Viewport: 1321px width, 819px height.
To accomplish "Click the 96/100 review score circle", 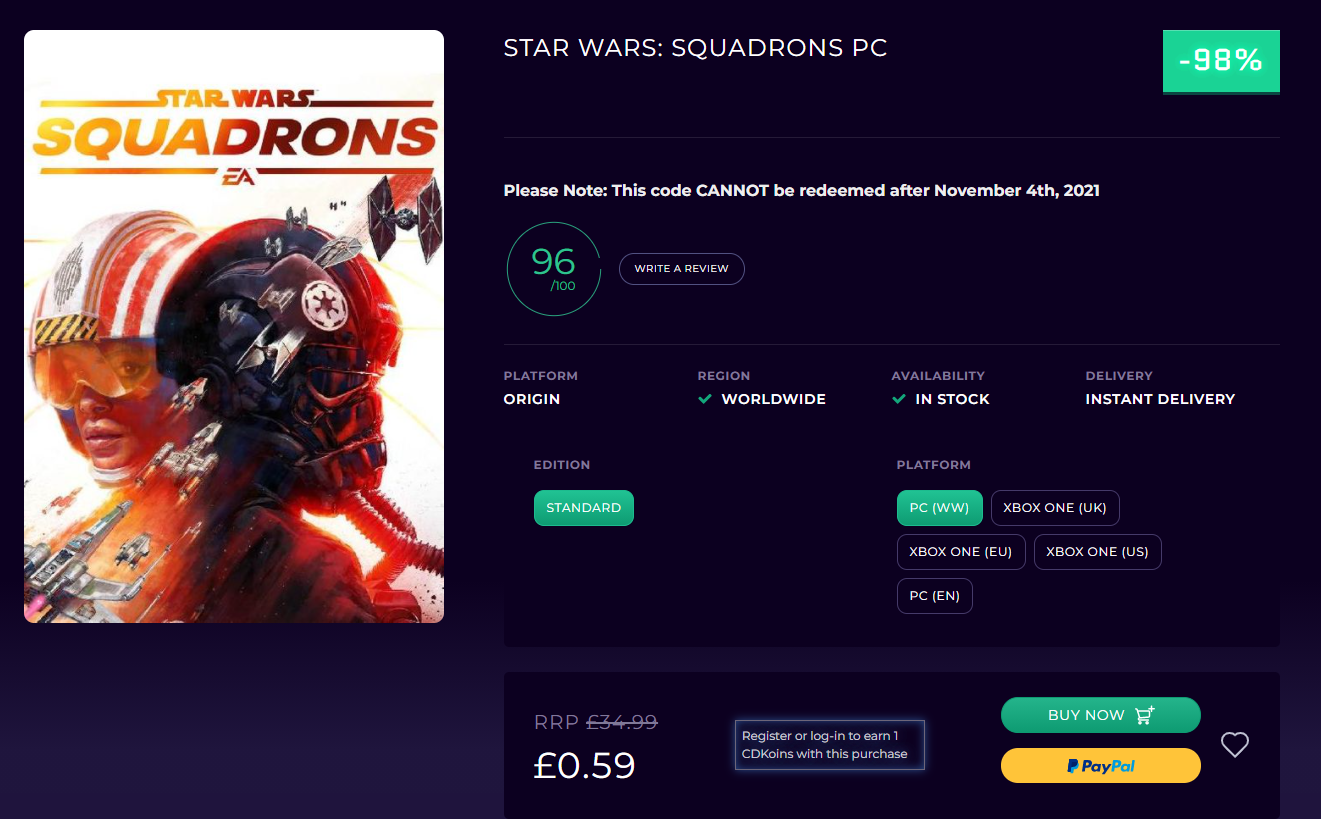I will tap(553, 269).
